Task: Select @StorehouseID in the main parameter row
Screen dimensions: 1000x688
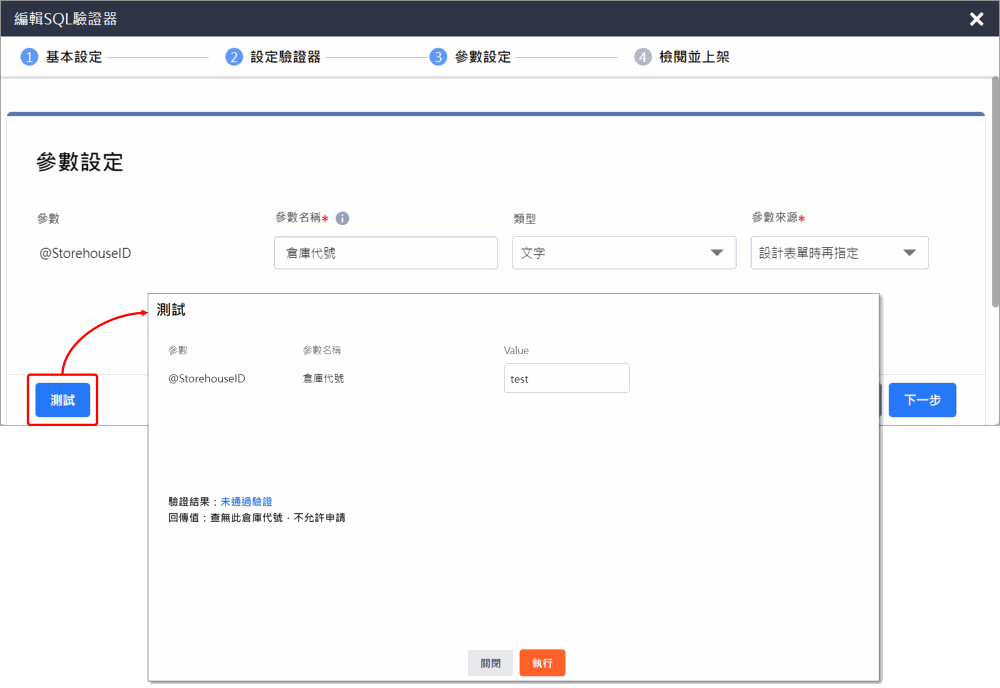Action: click(85, 253)
